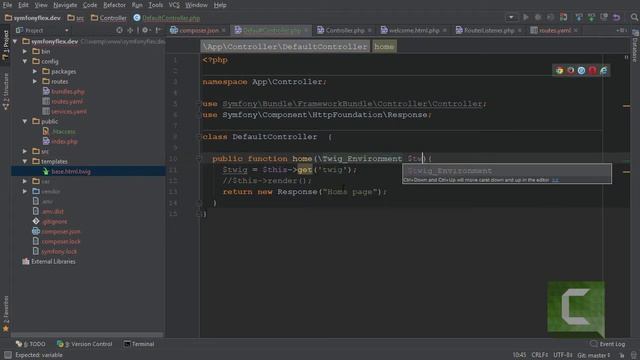
Task: Expand the vendor folder
Action: (25, 191)
